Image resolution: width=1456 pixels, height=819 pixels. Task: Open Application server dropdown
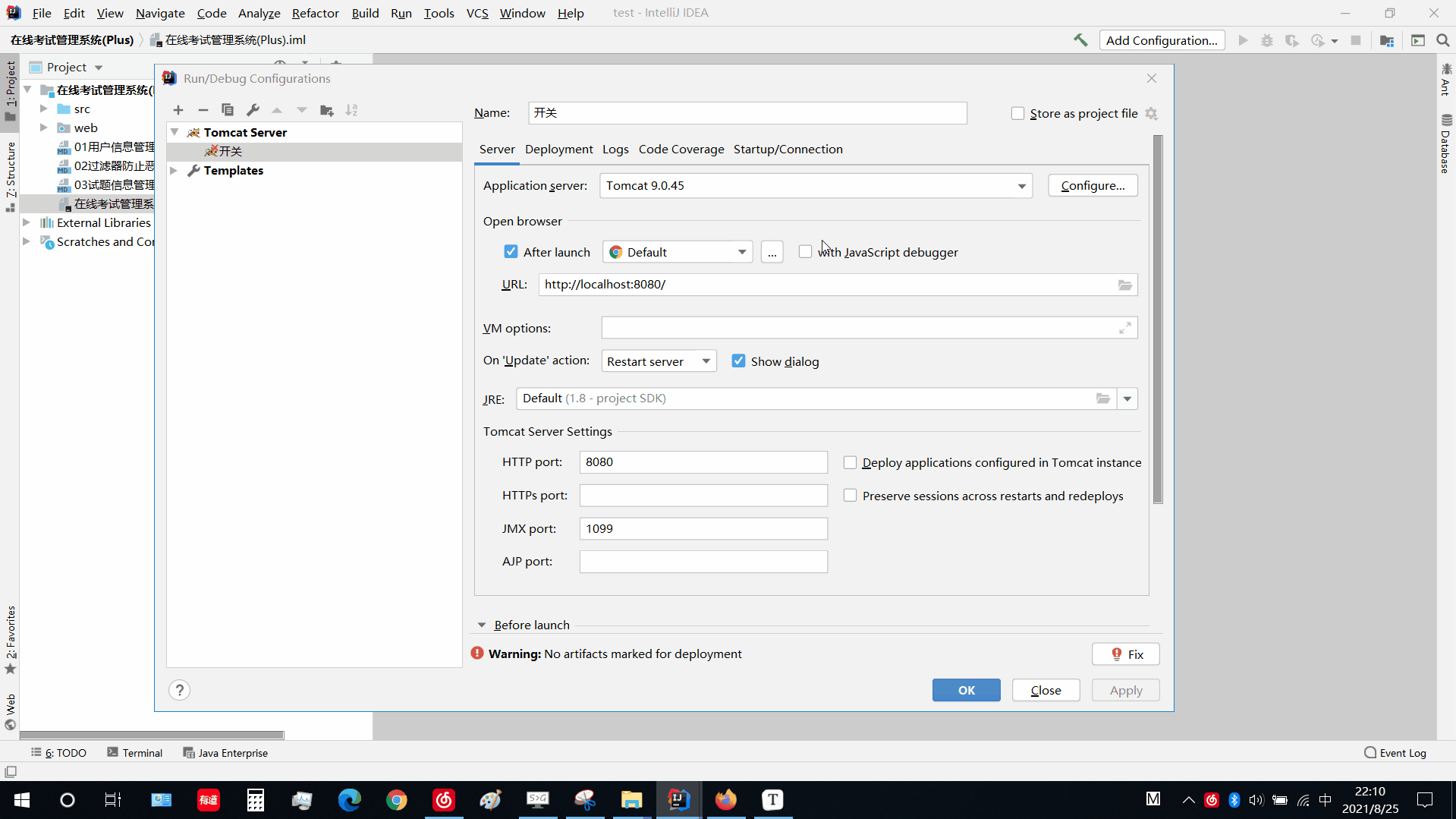(816, 186)
